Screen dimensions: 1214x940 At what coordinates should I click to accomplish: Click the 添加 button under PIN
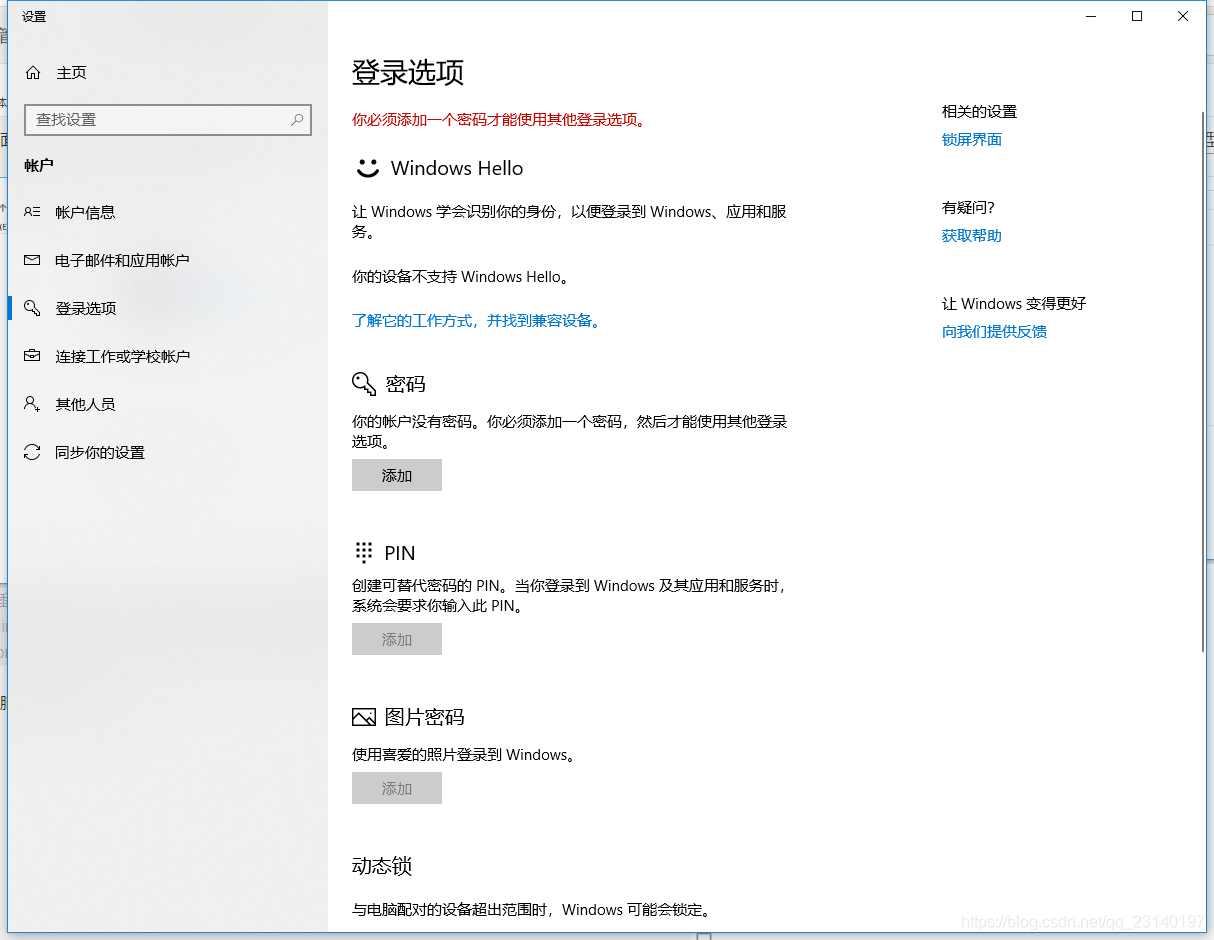397,639
